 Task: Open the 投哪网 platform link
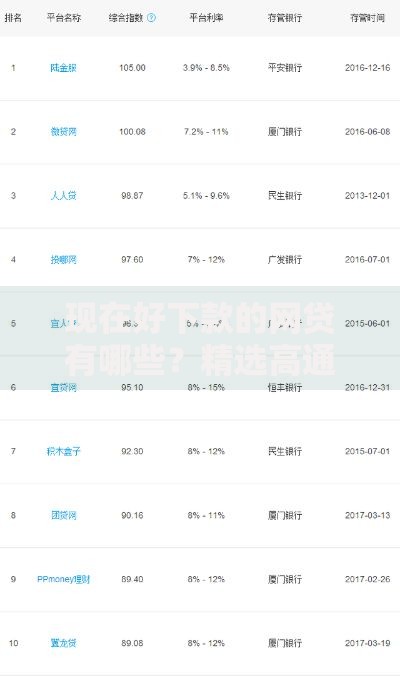[x=63, y=260]
